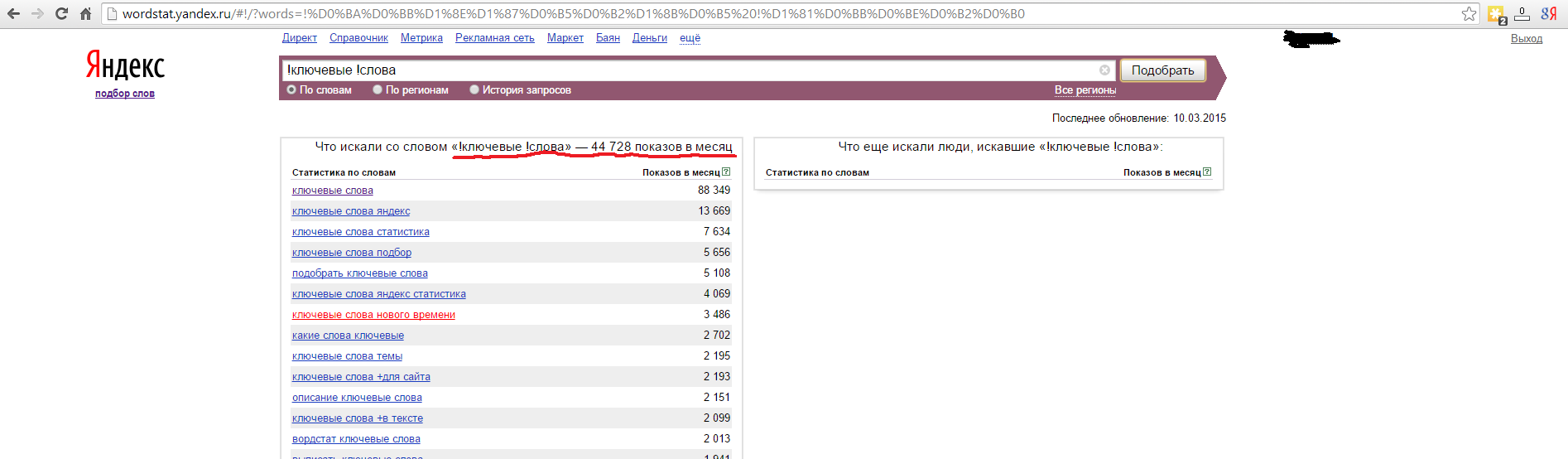Open Директ in the top navigation

(x=299, y=38)
